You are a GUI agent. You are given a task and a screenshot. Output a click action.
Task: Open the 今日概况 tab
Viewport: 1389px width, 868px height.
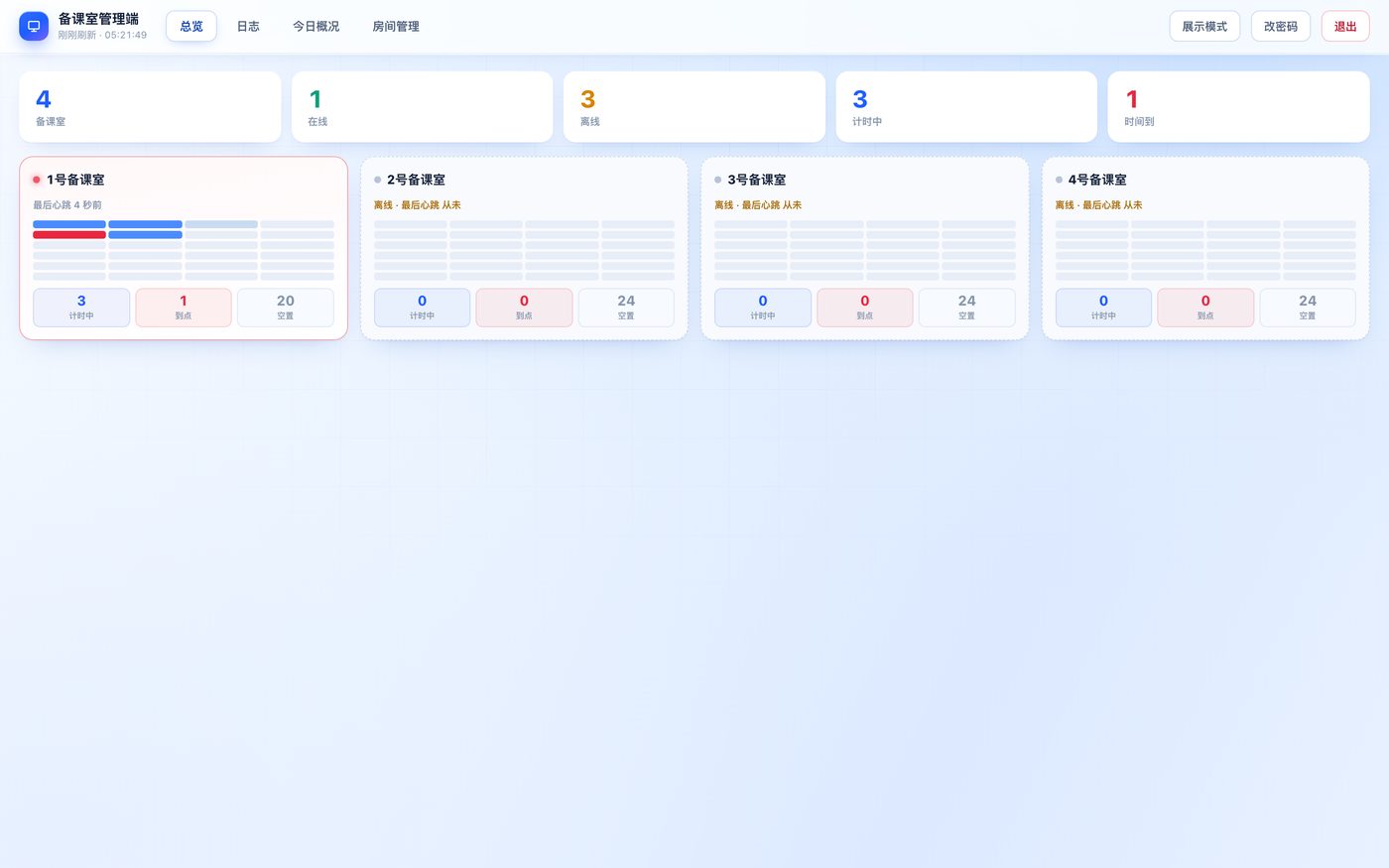coord(316,26)
